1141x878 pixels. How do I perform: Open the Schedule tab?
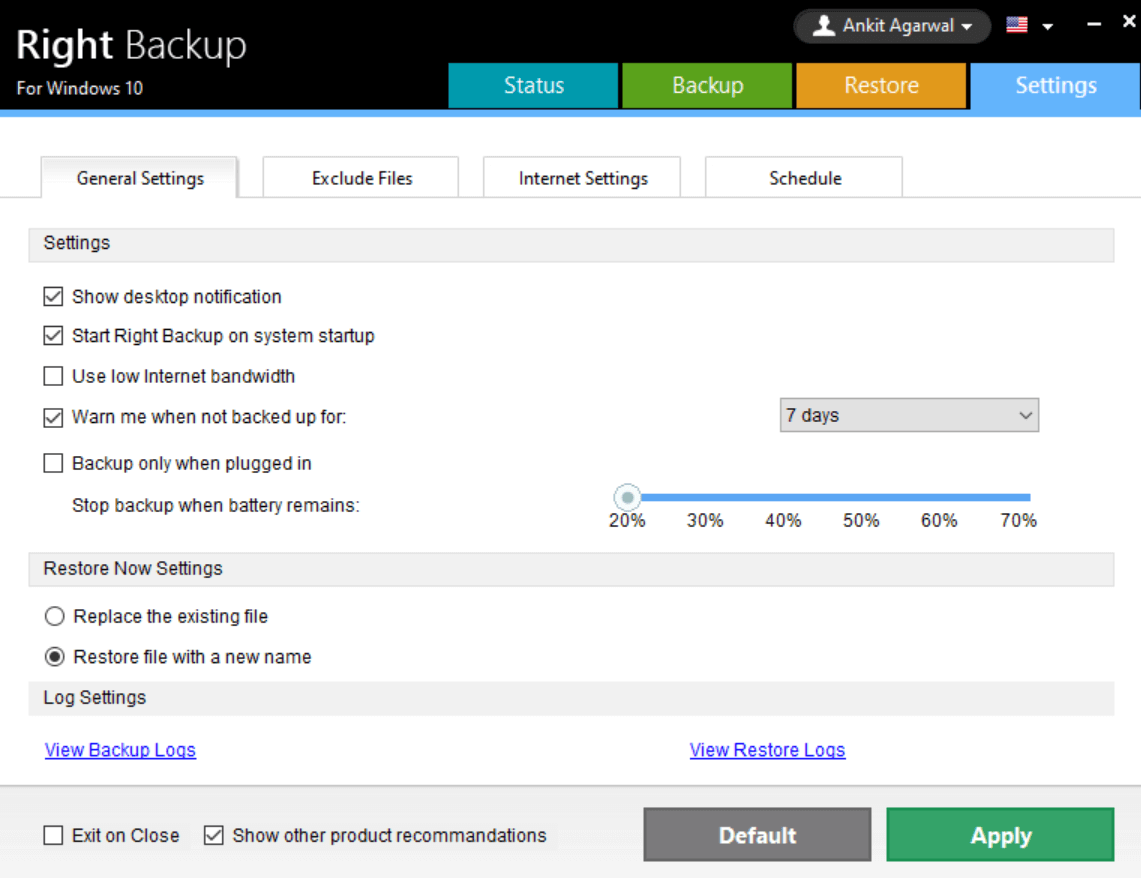click(804, 178)
